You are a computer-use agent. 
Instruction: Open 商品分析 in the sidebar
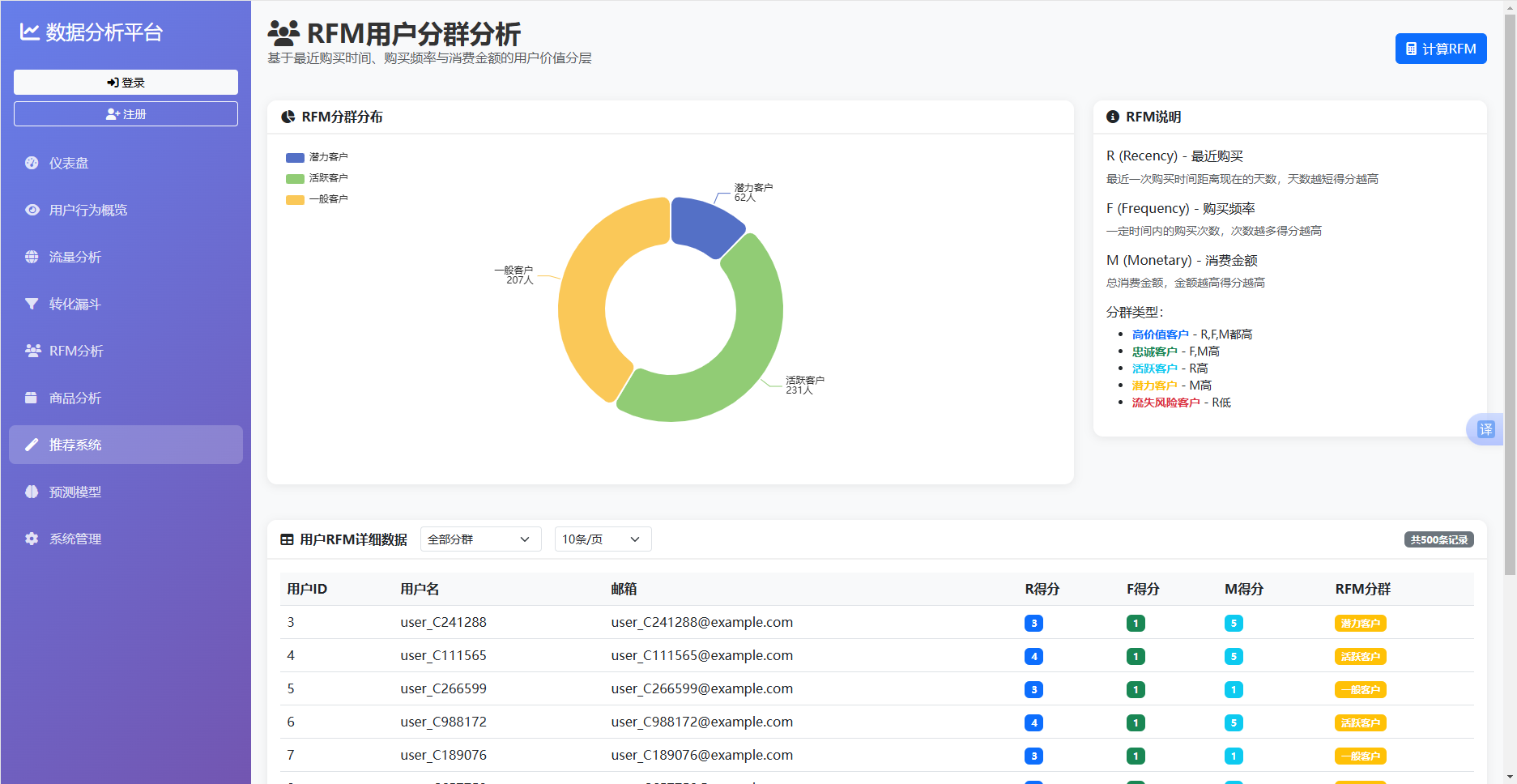pyautogui.click(x=126, y=398)
